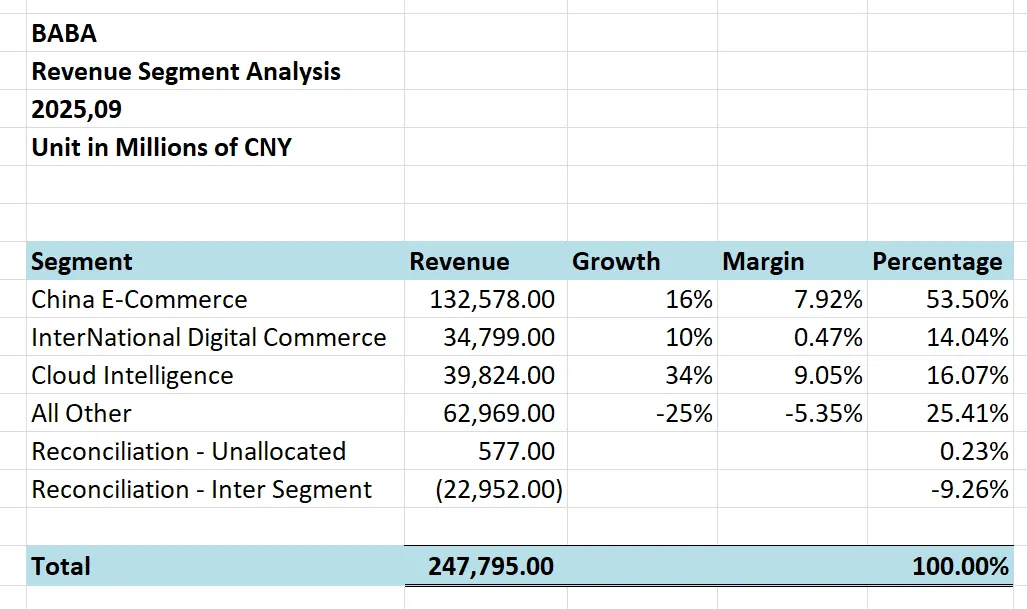Image resolution: width=1027 pixels, height=609 pixels.
Task: Select the Growth column header cell
Action: (x=616, y=262)
